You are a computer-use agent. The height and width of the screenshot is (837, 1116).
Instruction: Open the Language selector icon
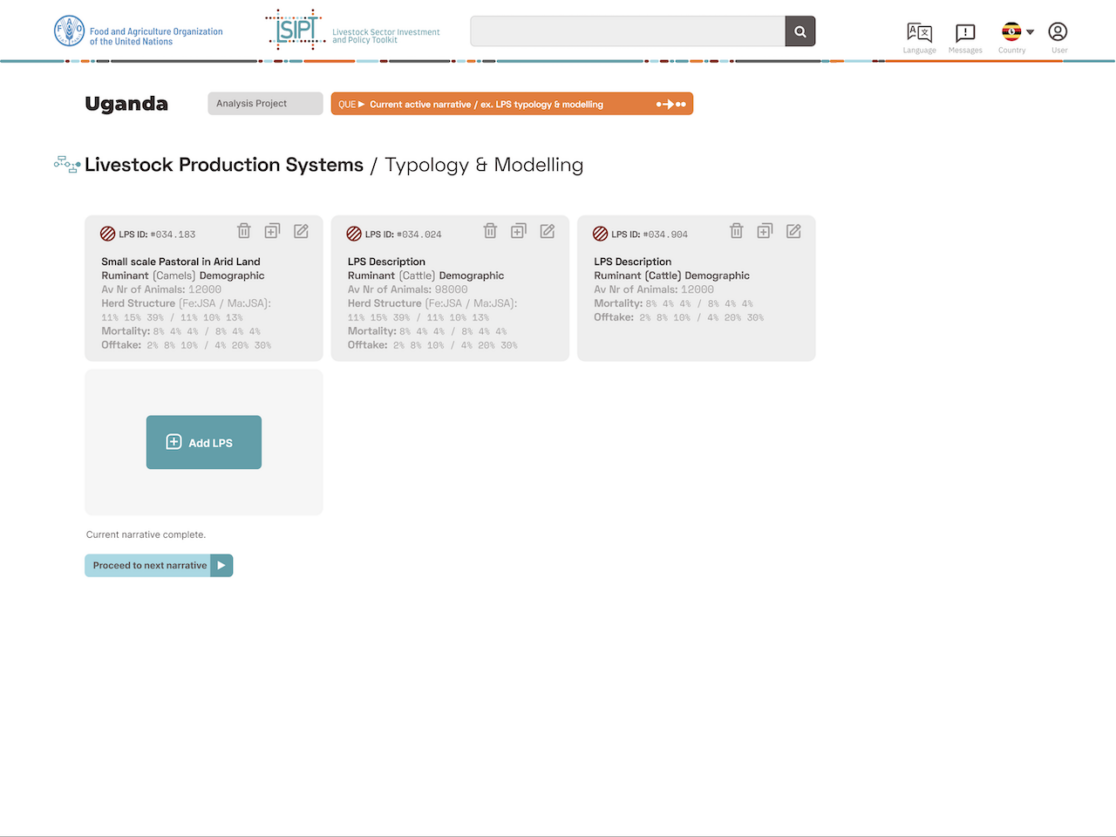[x=919, y=34]
